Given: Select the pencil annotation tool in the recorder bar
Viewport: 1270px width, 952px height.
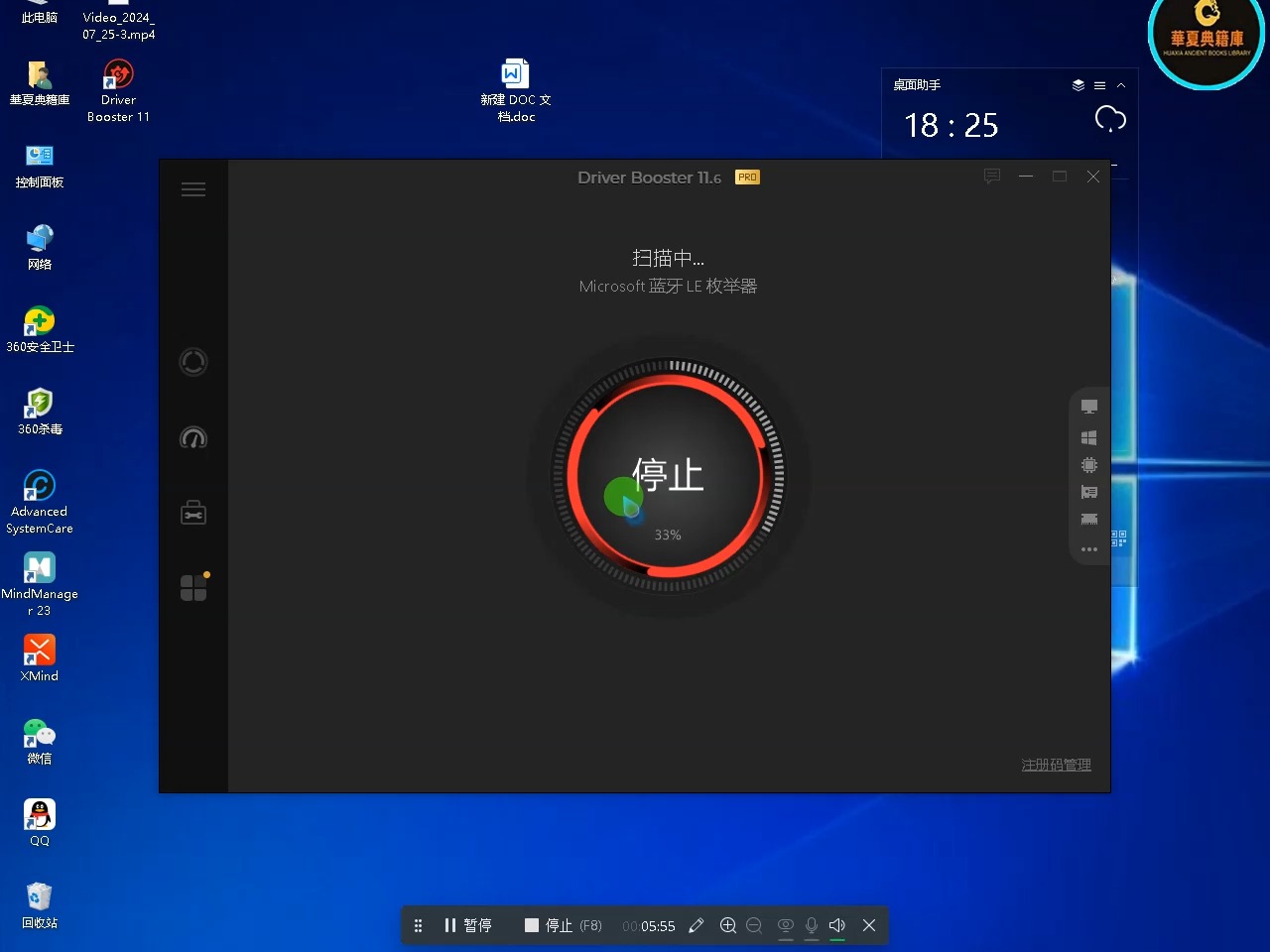Looking at the screenshot, I should point(697,925).
